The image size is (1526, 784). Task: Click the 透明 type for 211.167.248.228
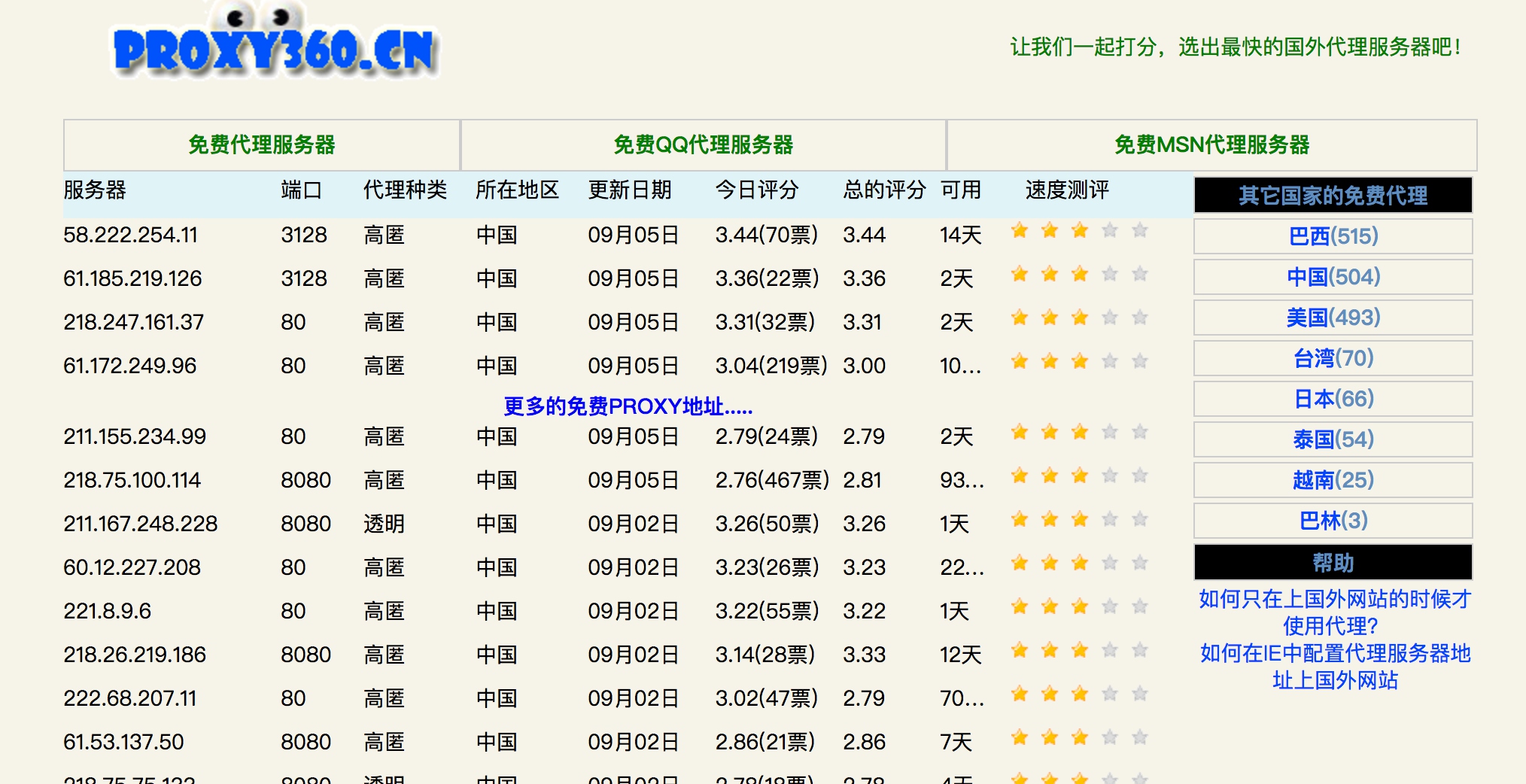(x=384, y=524)
